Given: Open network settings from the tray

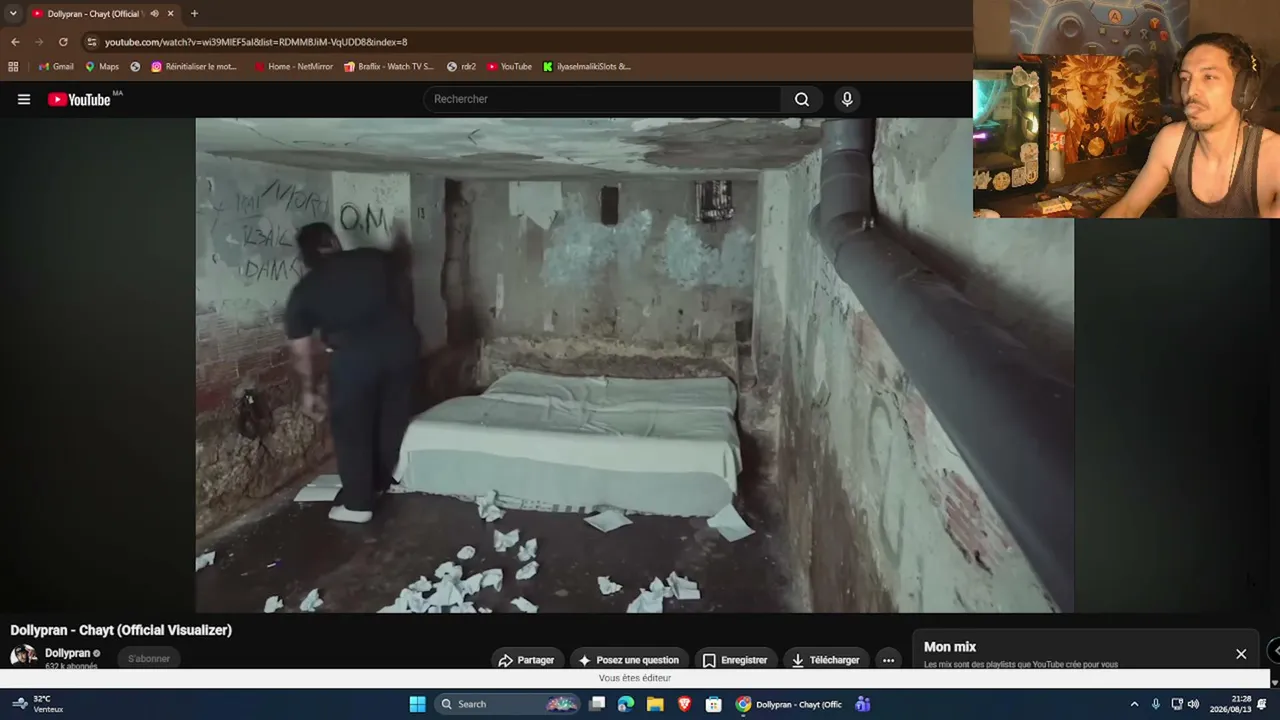Looking at the screenshot, I should point(1177,704).
